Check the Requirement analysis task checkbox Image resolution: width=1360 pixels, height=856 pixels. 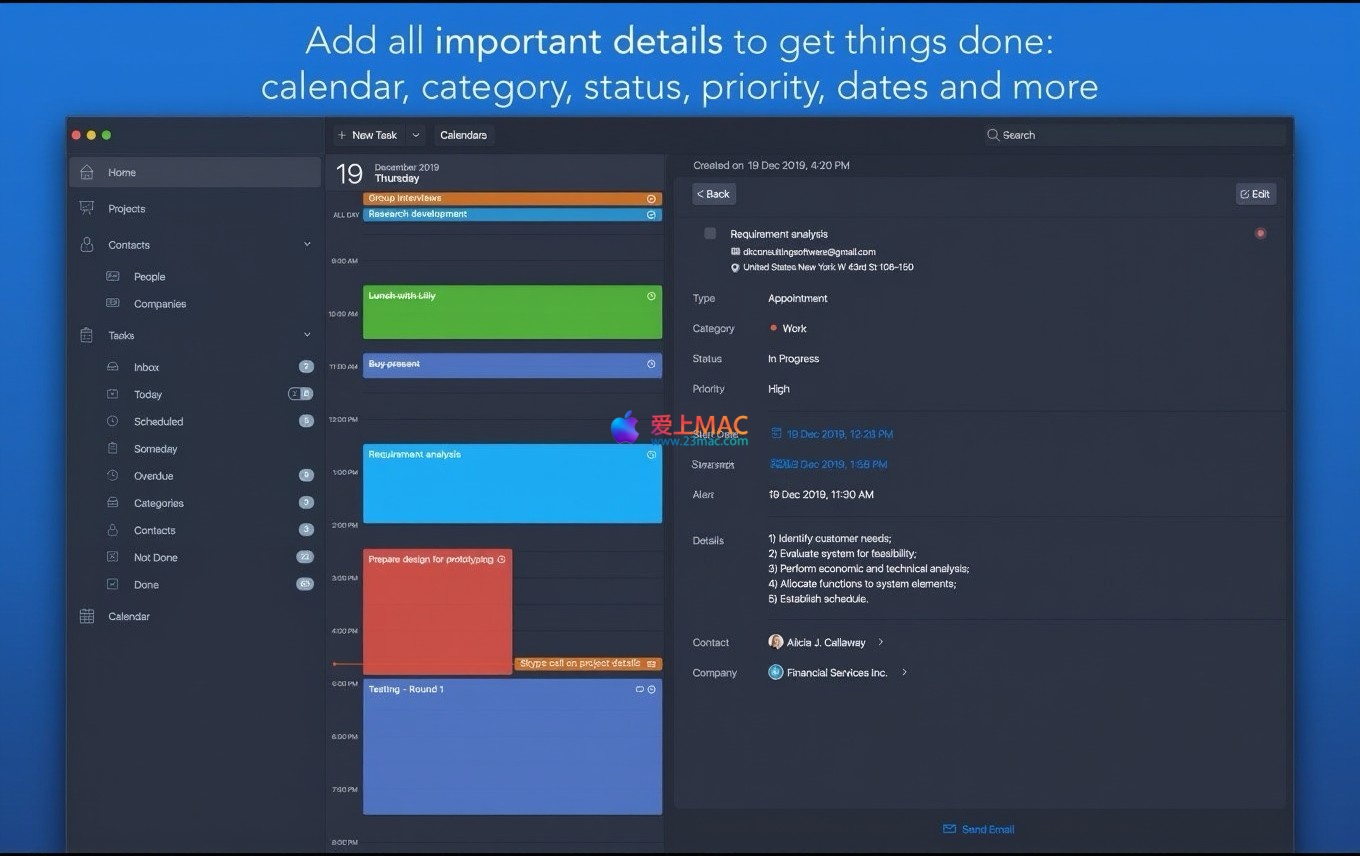point(710,233)
